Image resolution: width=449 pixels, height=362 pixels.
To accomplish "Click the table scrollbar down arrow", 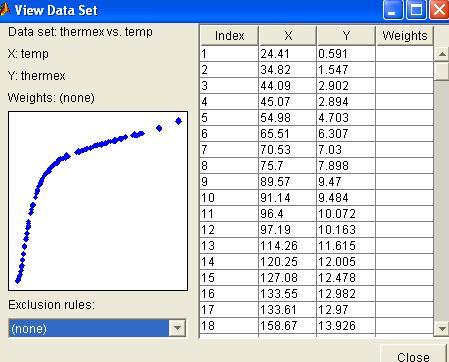I will coord(442,329).
